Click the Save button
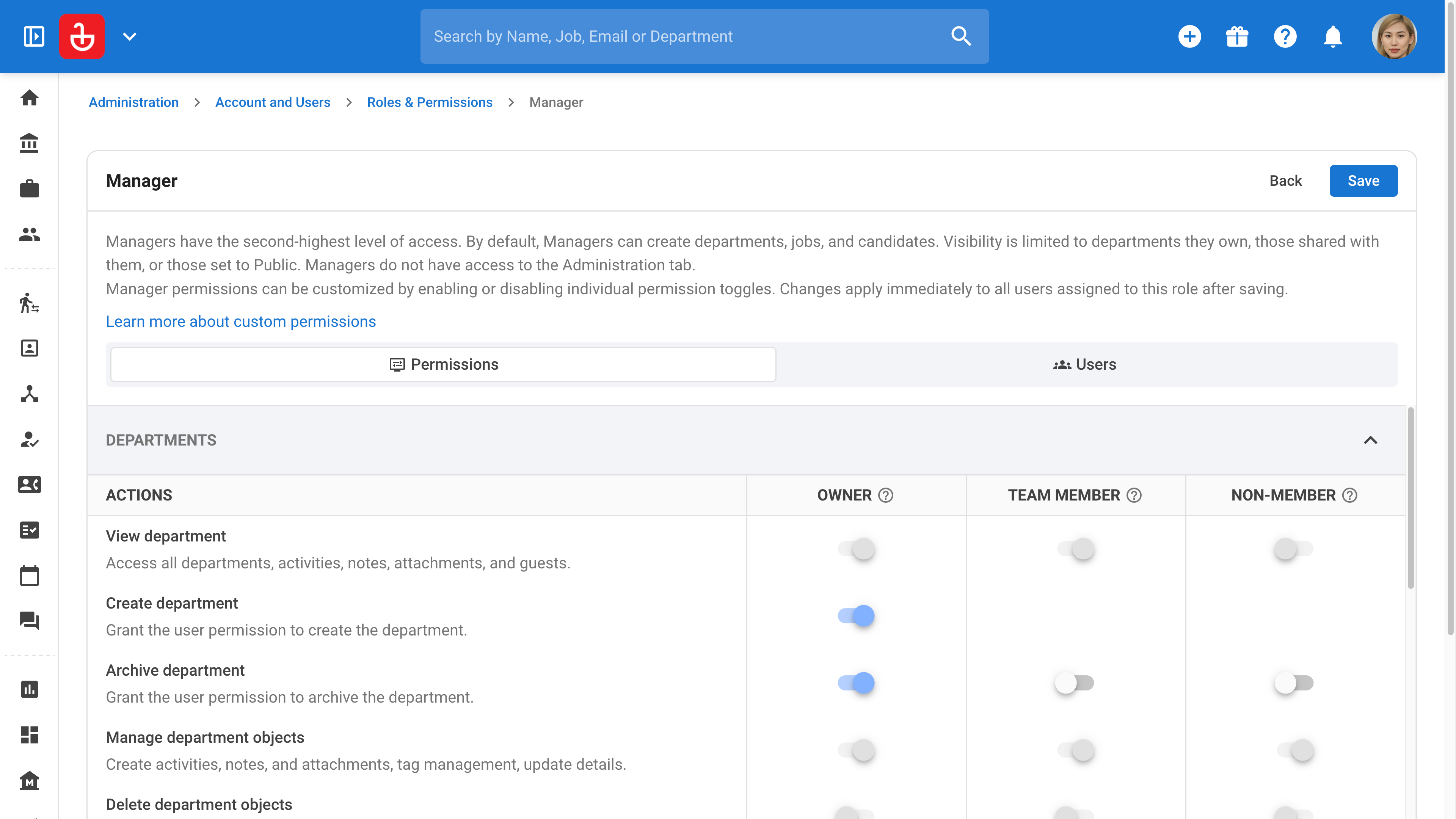This screenshot has width=1456, height=819. (x=1363, y=181)
